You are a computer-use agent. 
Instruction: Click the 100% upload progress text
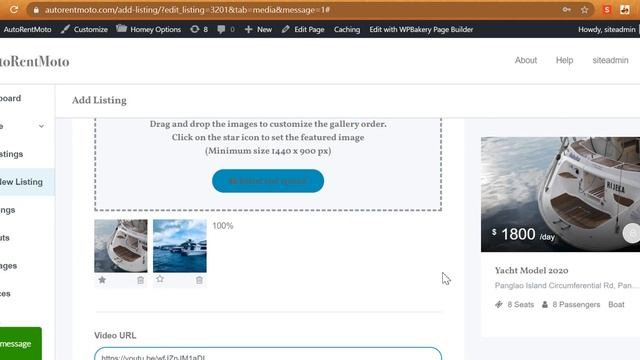(223, 226)
